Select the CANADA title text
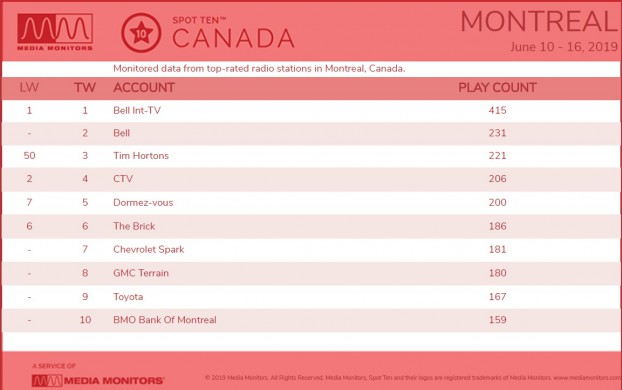 pos(233,38)
